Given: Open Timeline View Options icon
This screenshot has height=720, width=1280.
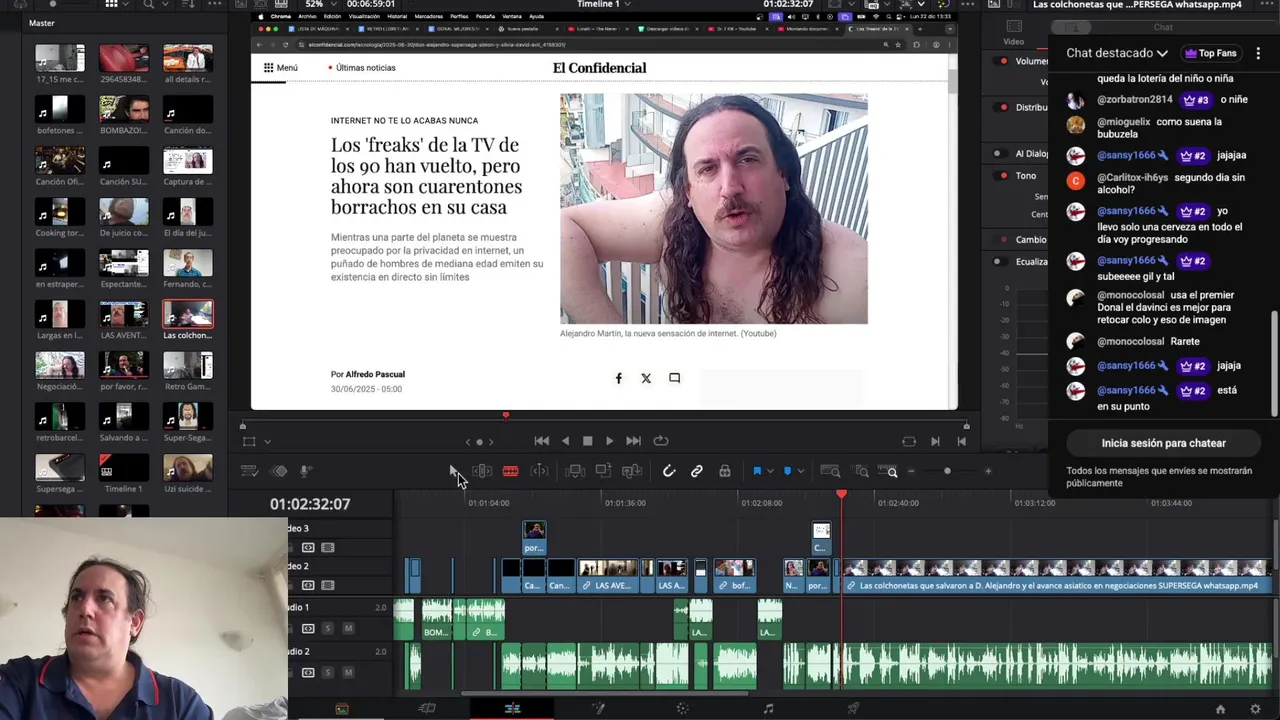Looking at the screenshot, I should 250,471.
